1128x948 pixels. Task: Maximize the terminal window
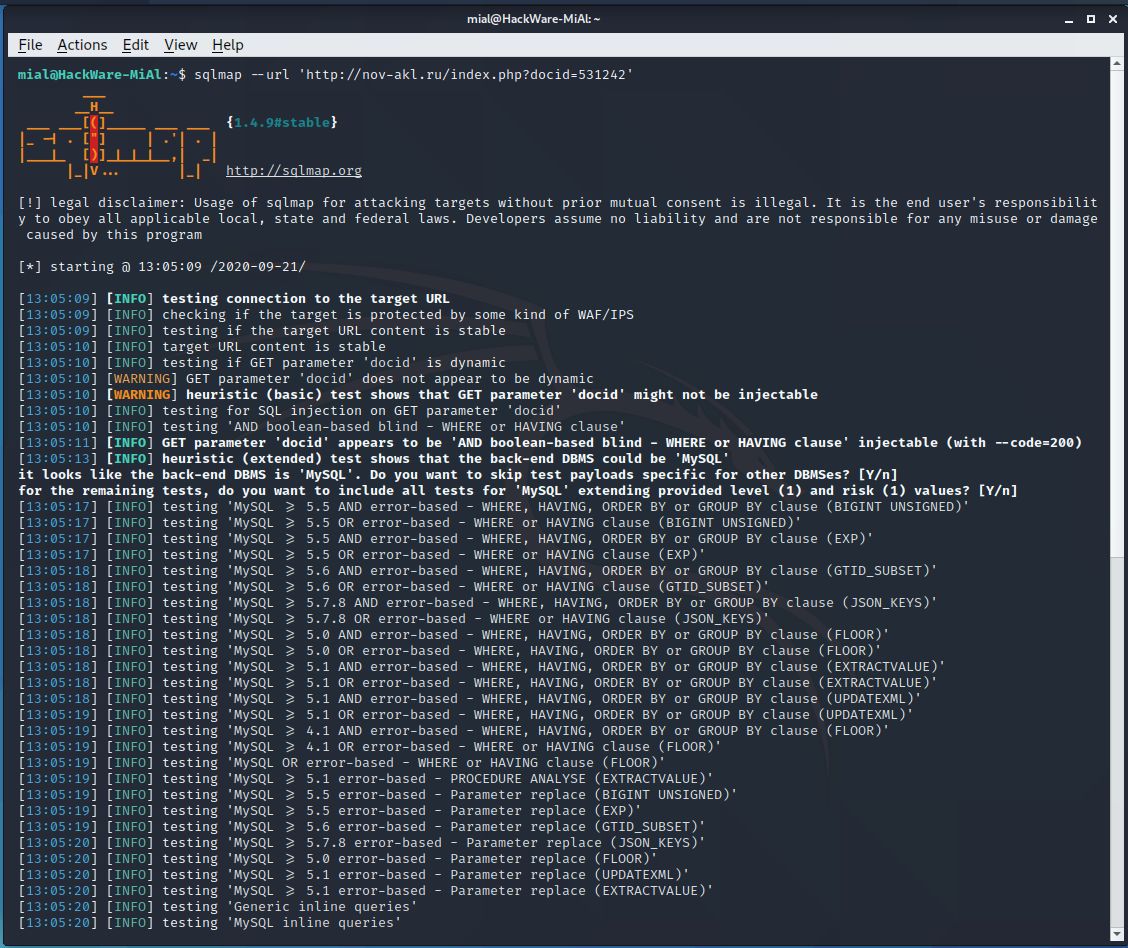coord(1091,19)
